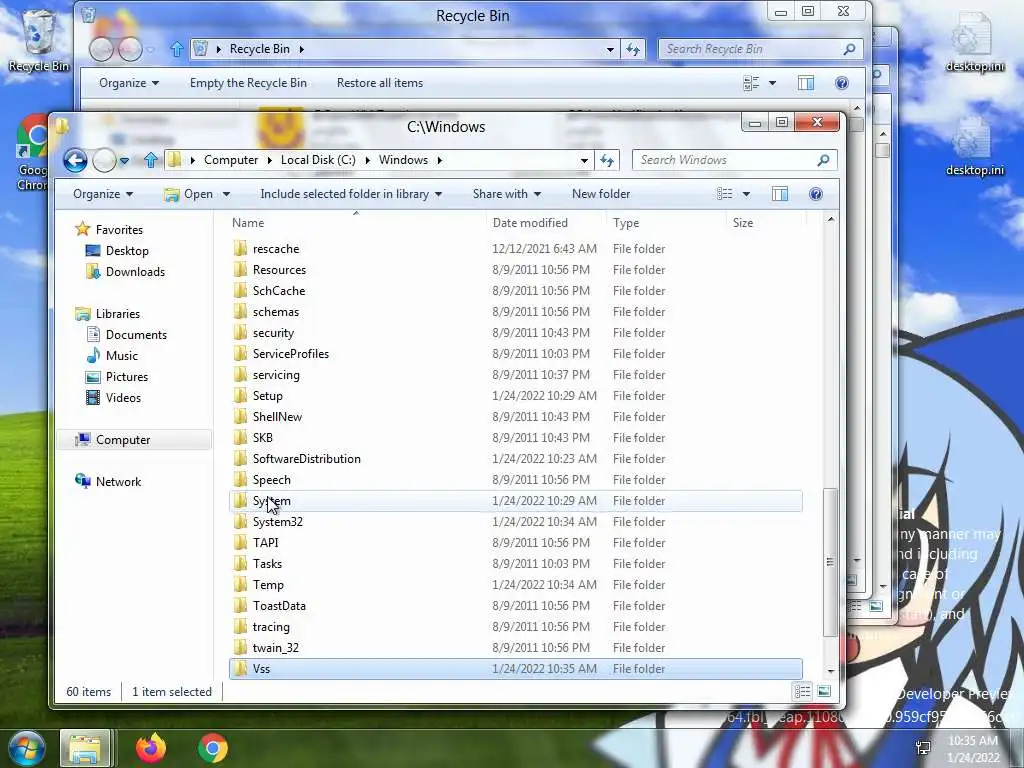1024x768 pixels.
Task: Select Google Chrome desktop shortcut
Action: click(x=31, y=153)
